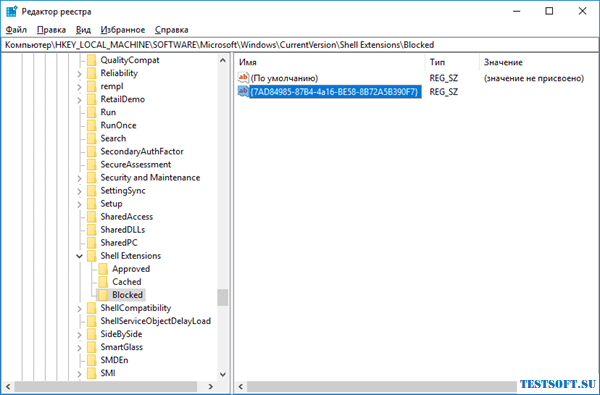Click the SharedAccess folder icon

click(x=91, y=217)
